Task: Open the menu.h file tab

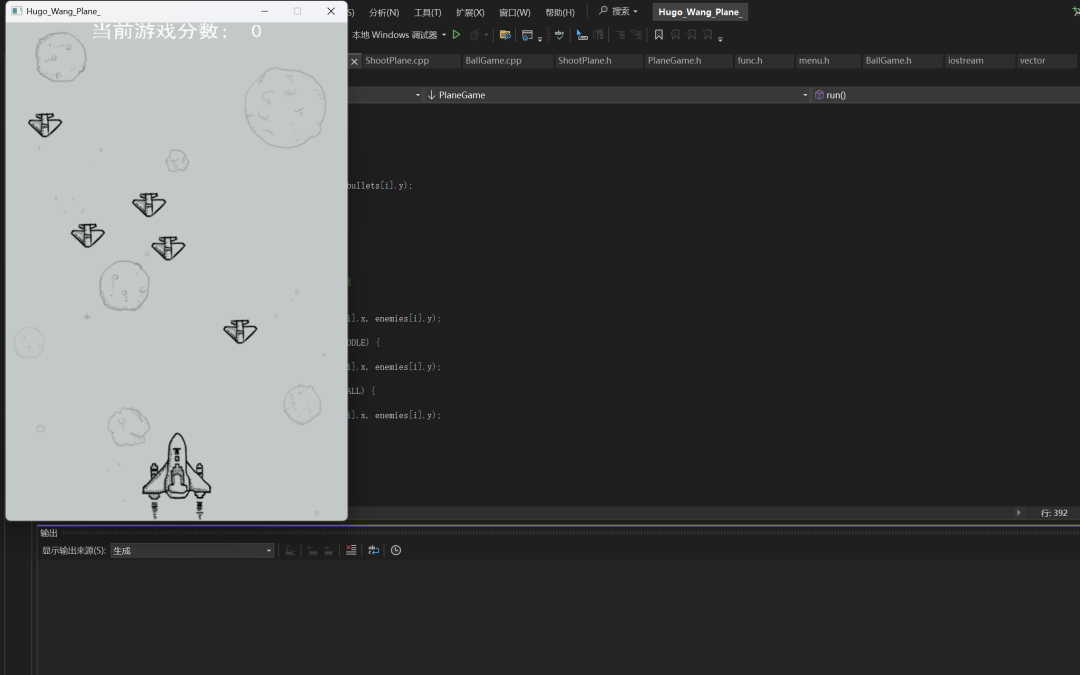Action: [813, 61]
